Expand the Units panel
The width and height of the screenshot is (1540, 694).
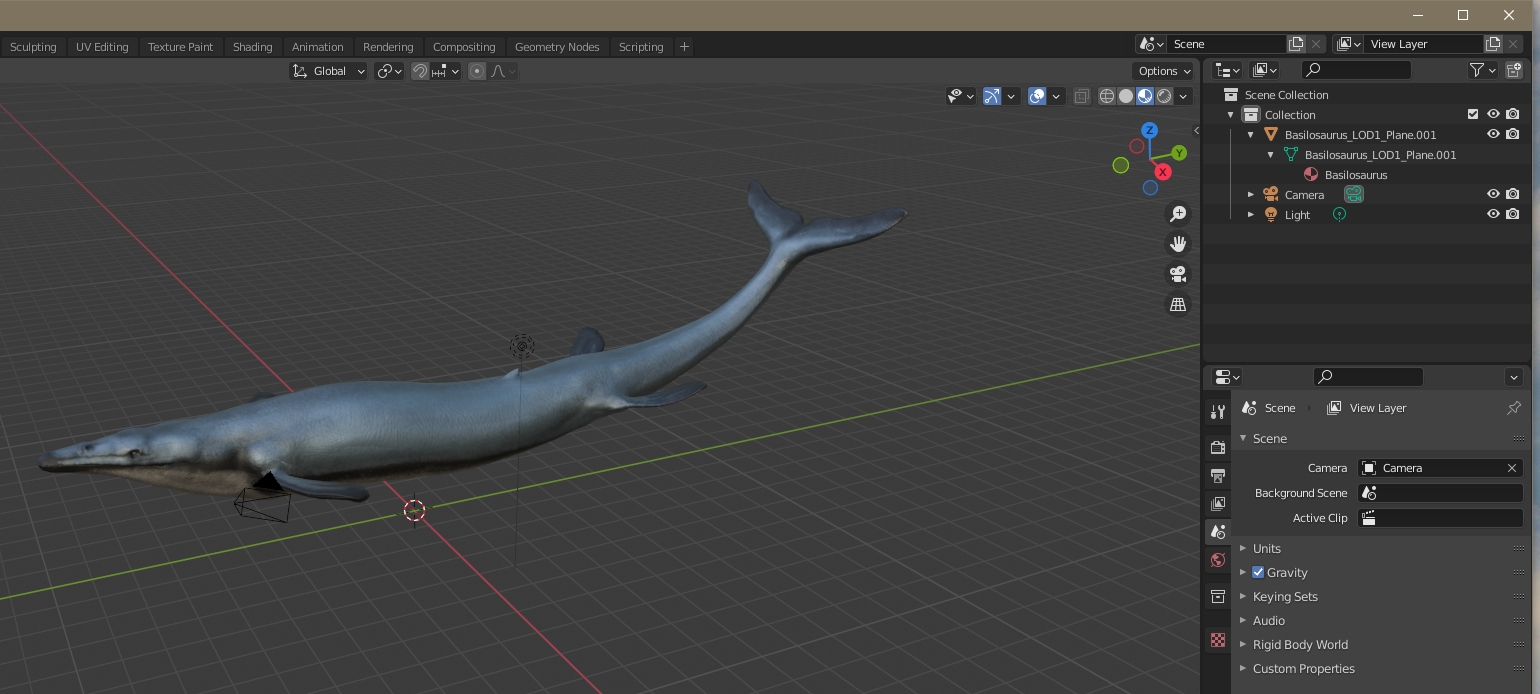pos(1266,548)
